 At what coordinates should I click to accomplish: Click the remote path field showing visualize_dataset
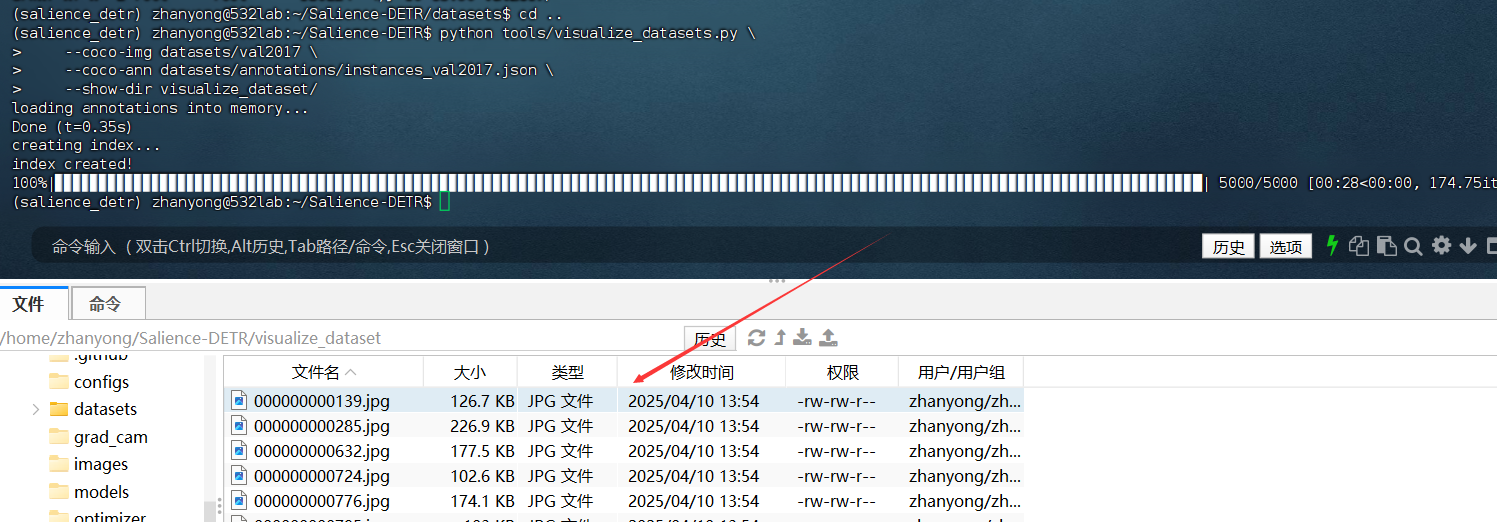point(340,339)
